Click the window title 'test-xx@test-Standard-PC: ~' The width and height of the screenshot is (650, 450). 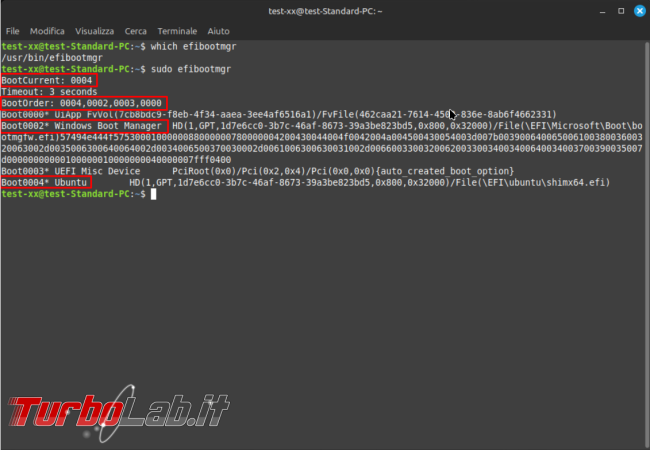coord(325,11)
